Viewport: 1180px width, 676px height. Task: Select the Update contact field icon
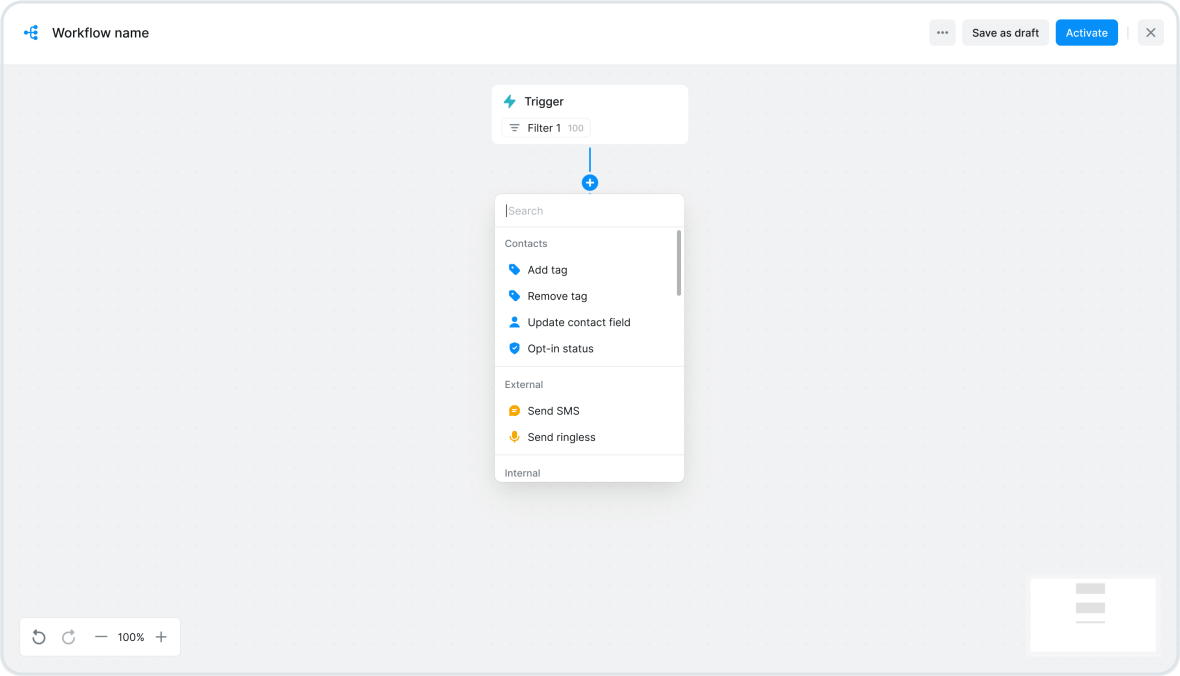click(514, 321)
